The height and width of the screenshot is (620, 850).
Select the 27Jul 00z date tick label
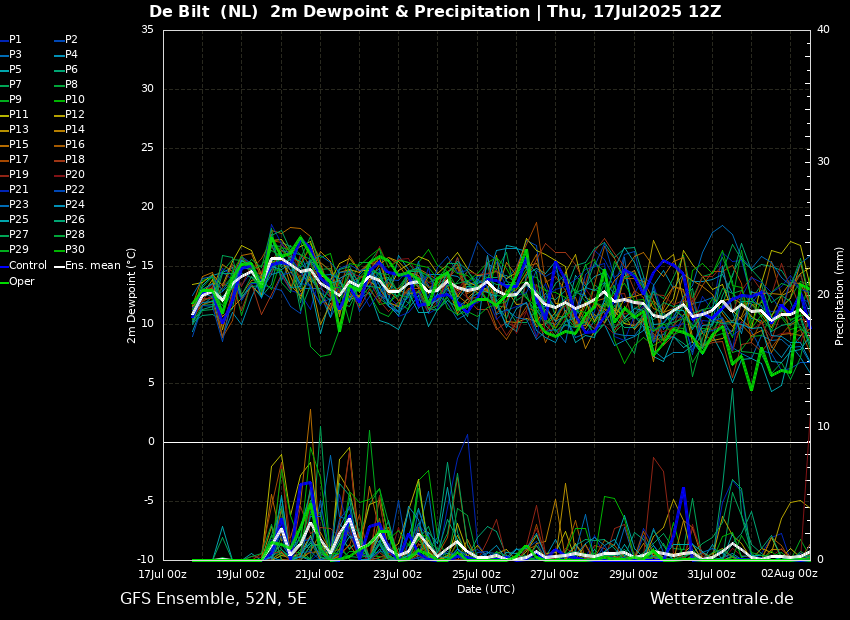[x=554, y=575]
